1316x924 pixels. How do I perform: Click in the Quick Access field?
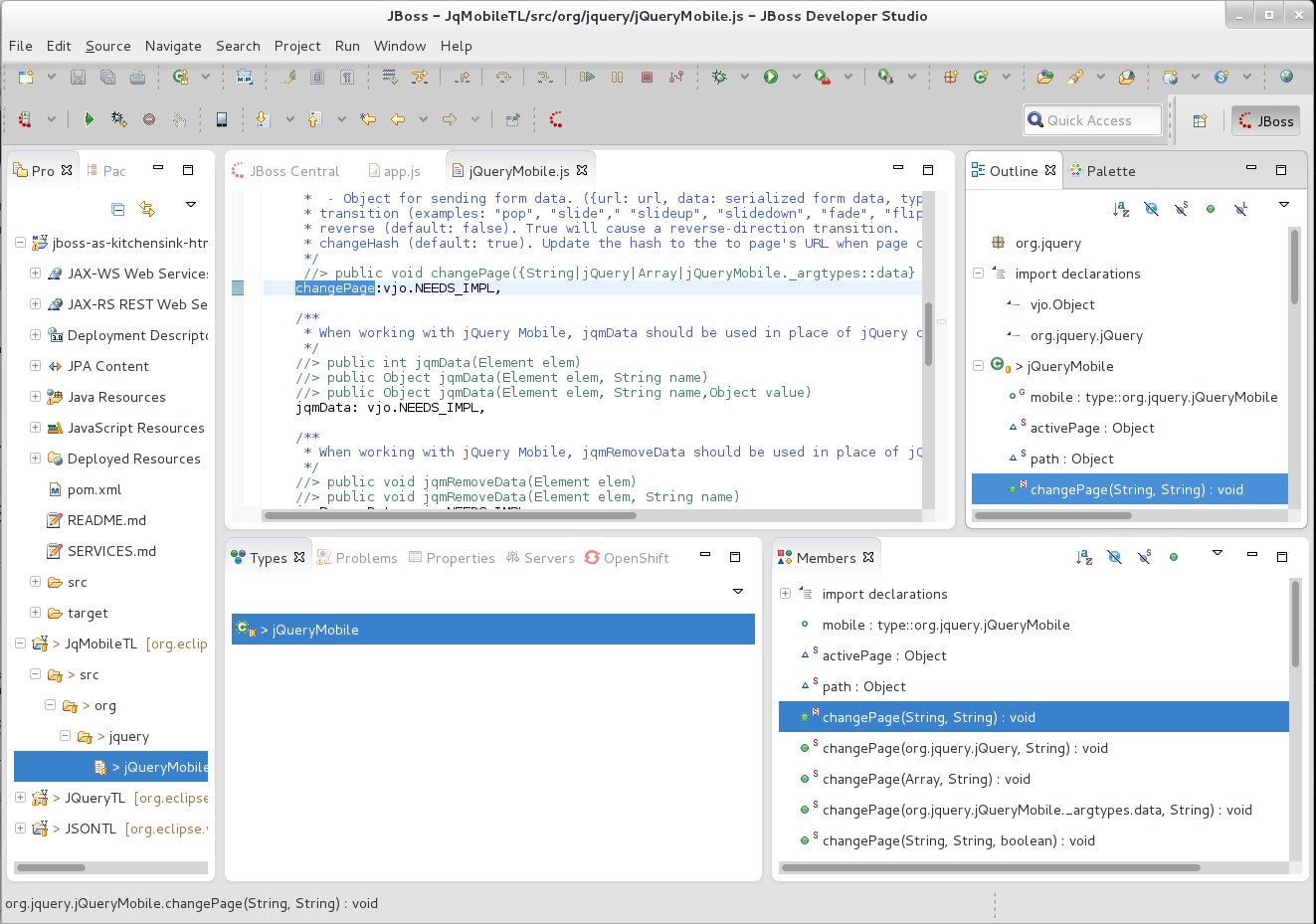pos(1093,120)
